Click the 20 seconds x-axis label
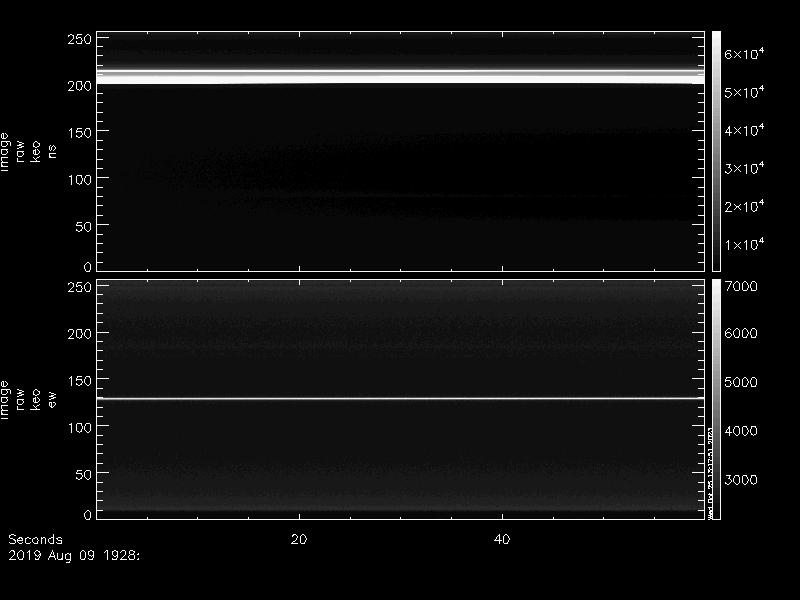 pos(299,539)
